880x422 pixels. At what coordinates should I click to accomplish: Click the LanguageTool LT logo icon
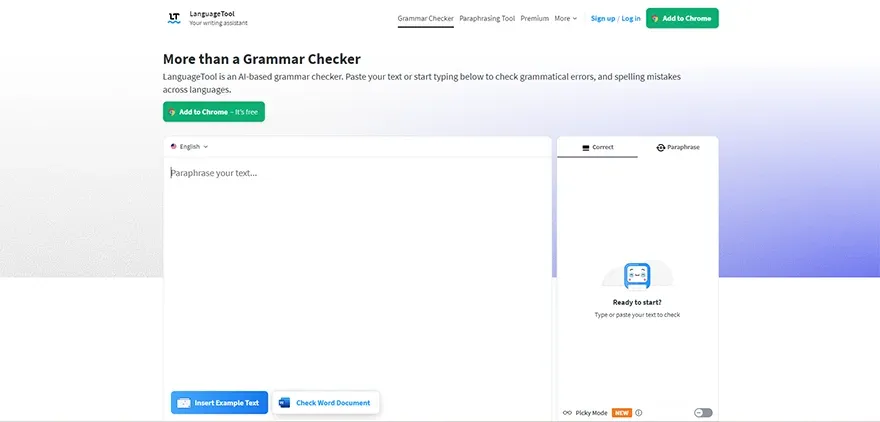[174, 18]
